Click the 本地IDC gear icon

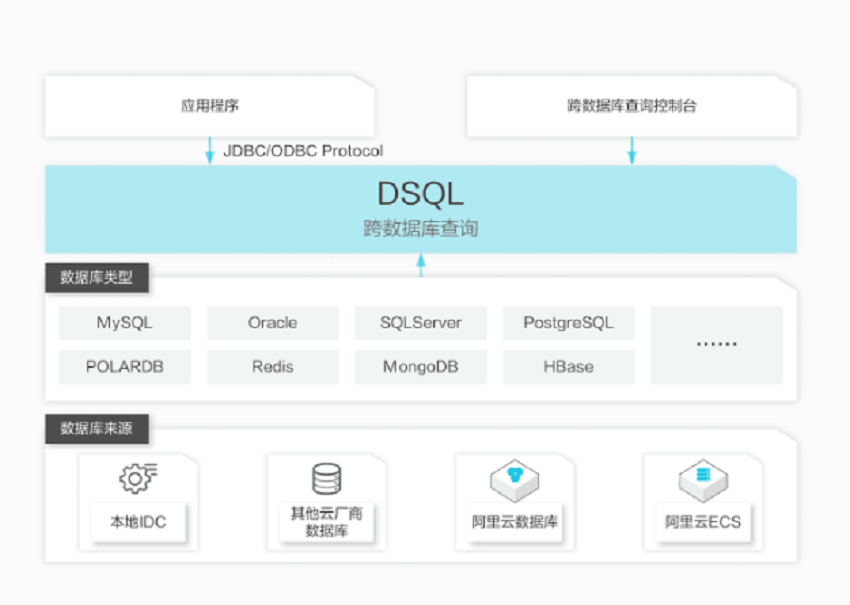point(138,478)
